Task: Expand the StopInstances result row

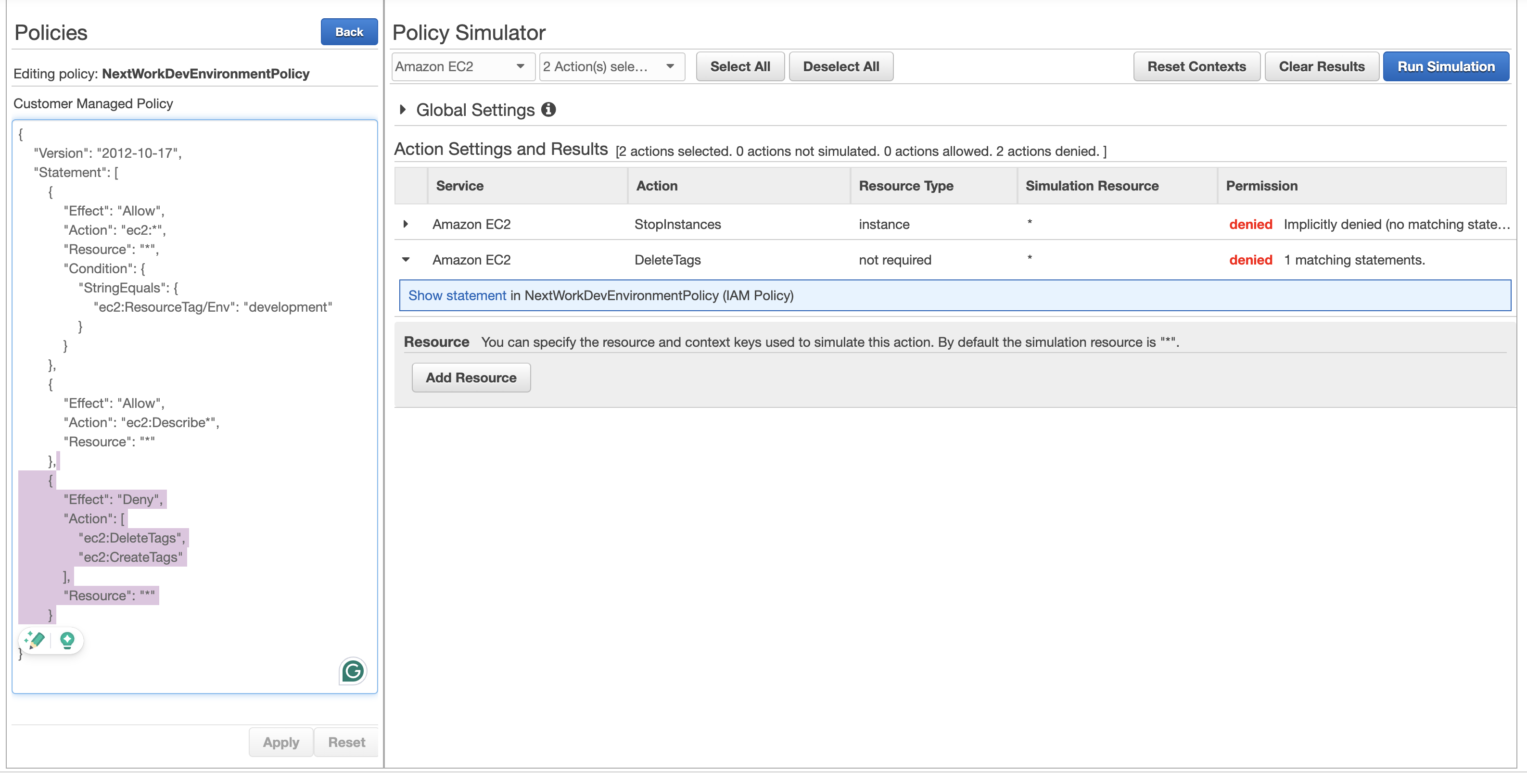Action: point(406,224)
